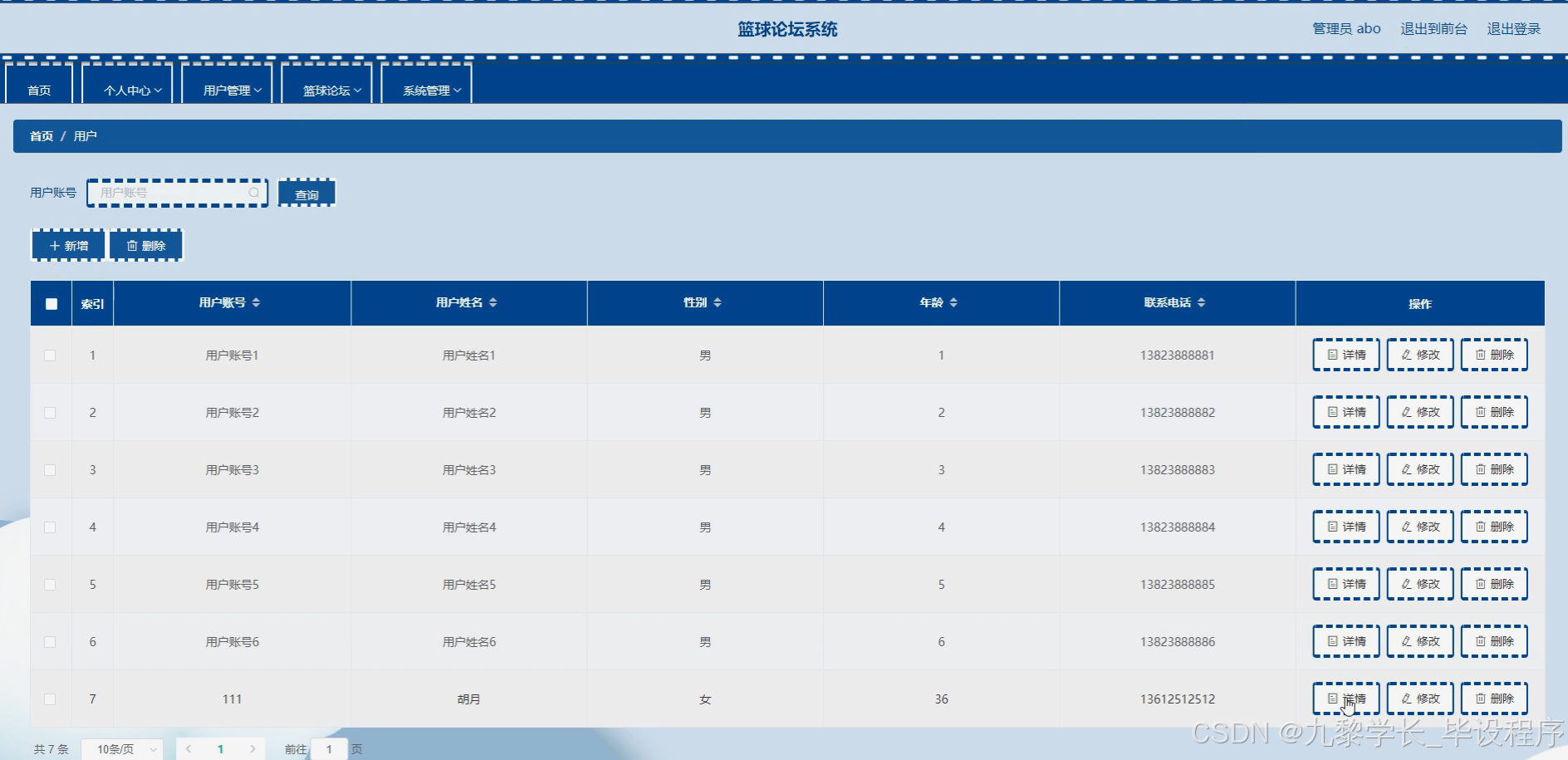The image size is (1568, 760).
Task: Sort by 年龄 column arrows
Action: 953,302
